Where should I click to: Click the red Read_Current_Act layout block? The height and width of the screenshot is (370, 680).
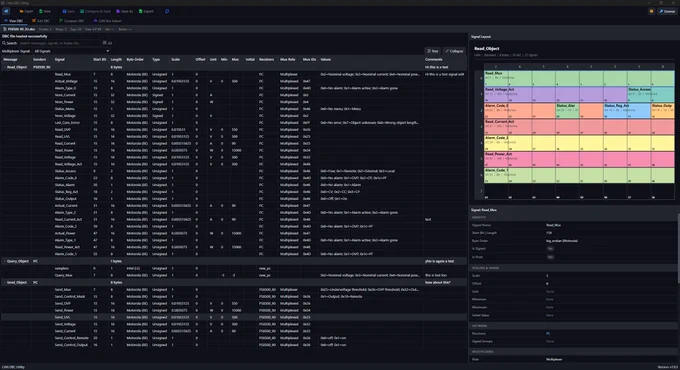[x=579, y=127]
